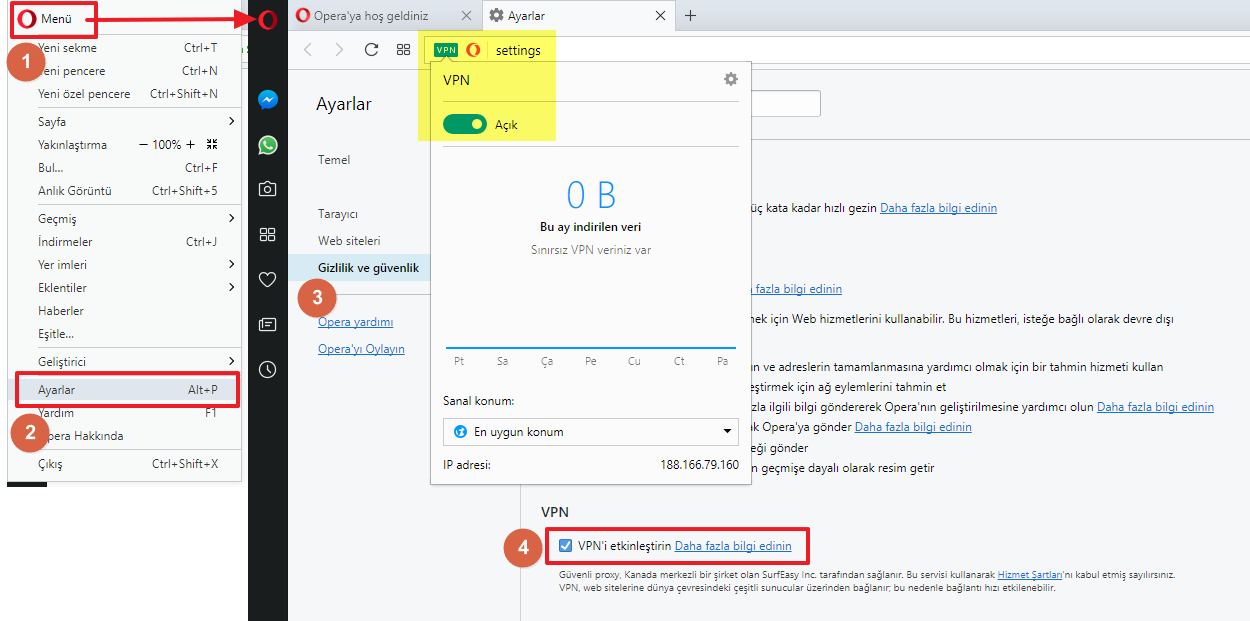Image resolution: width=1250 pixels, height=621 pixels.
Task: Click the green VPN badge in address bar
Action: click(446, 50)
